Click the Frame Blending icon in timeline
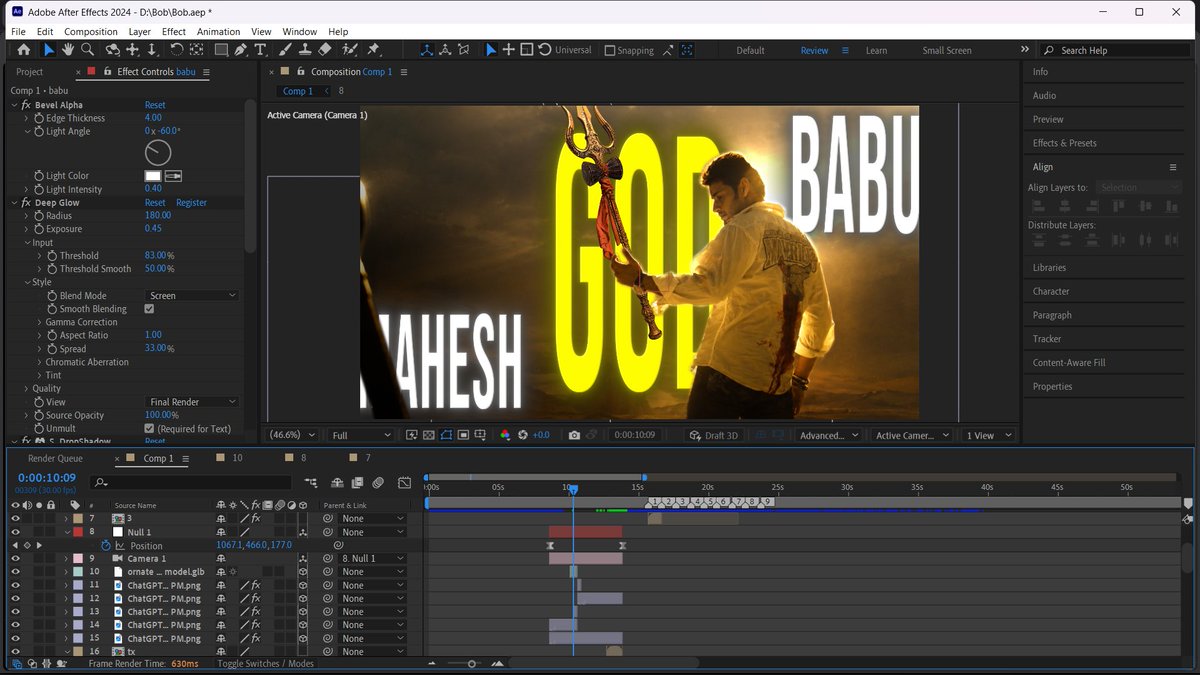The height and width of the screenshot is (675, 1200). [x=356, y=483]
